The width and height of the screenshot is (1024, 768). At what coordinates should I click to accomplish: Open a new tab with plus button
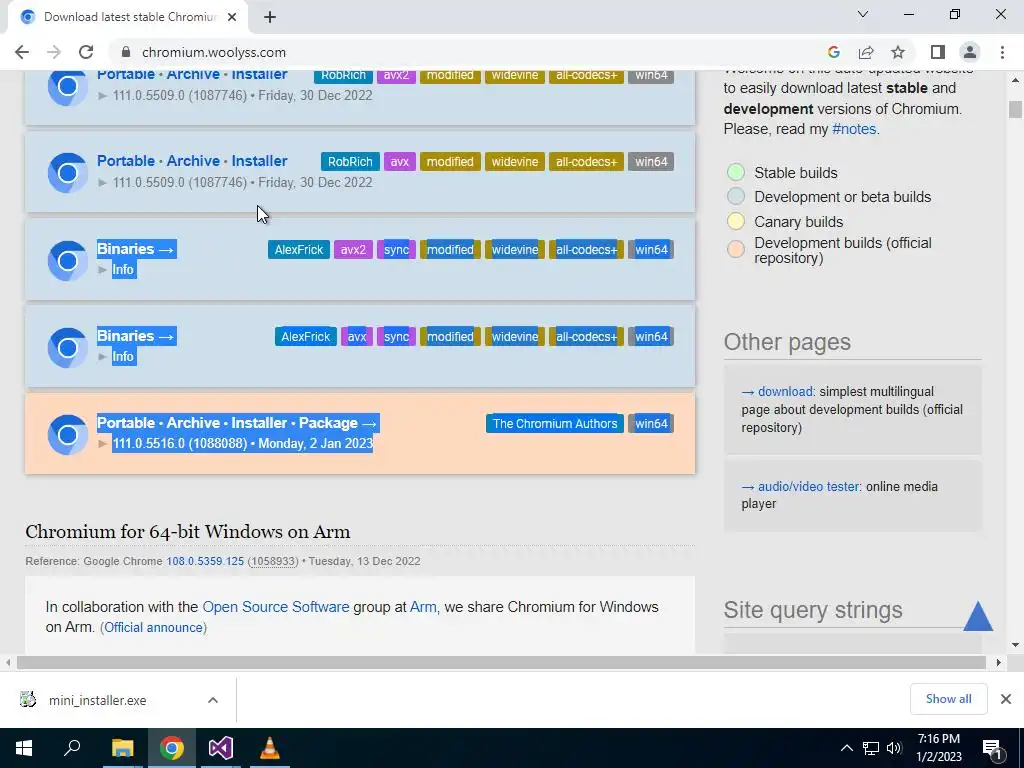click(x=270, y=17)
